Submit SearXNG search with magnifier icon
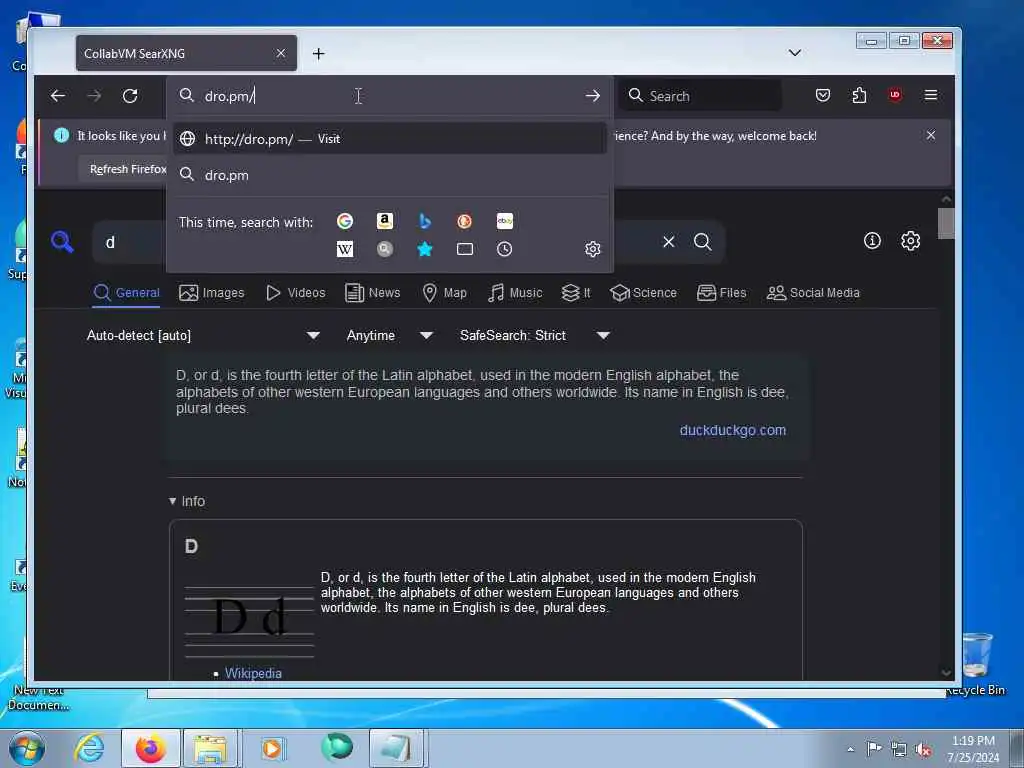 703,242
